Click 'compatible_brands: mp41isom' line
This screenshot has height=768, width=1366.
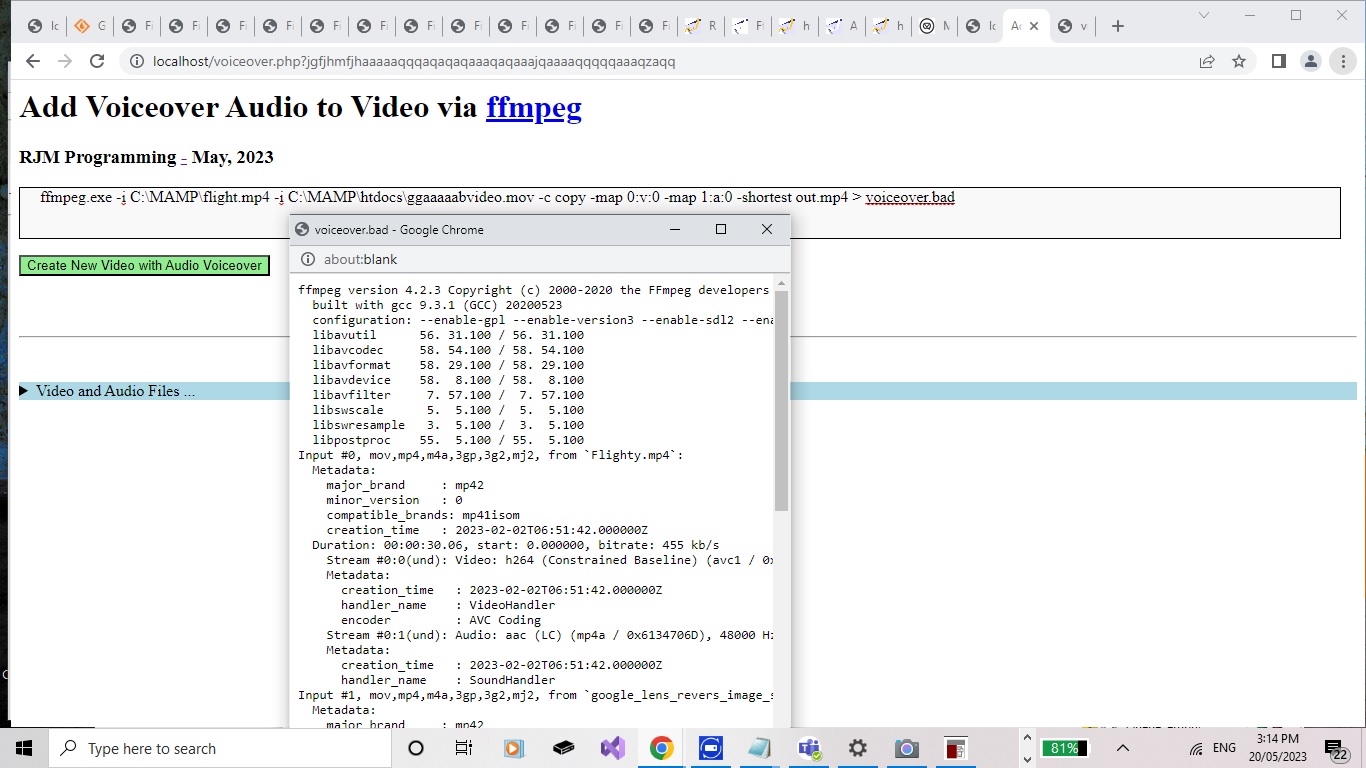point(423,515)
